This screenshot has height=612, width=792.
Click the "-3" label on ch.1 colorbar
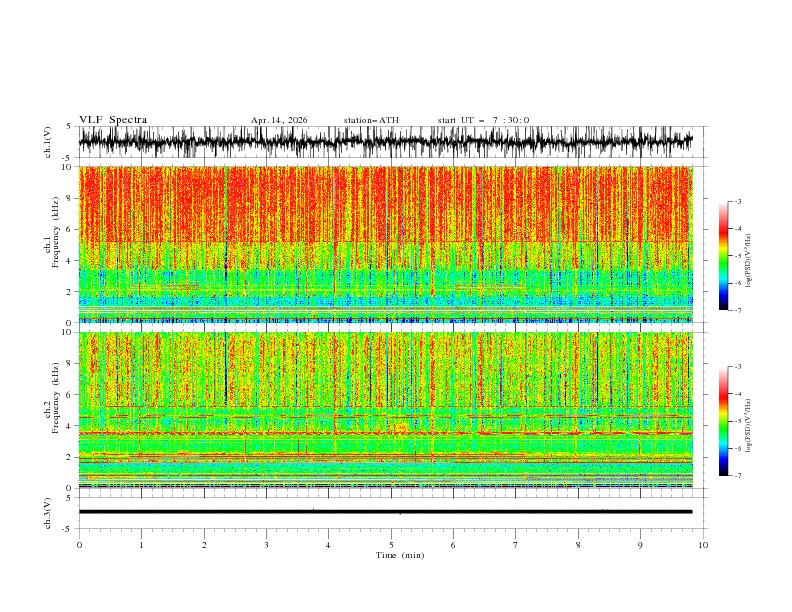click(737, 201)
